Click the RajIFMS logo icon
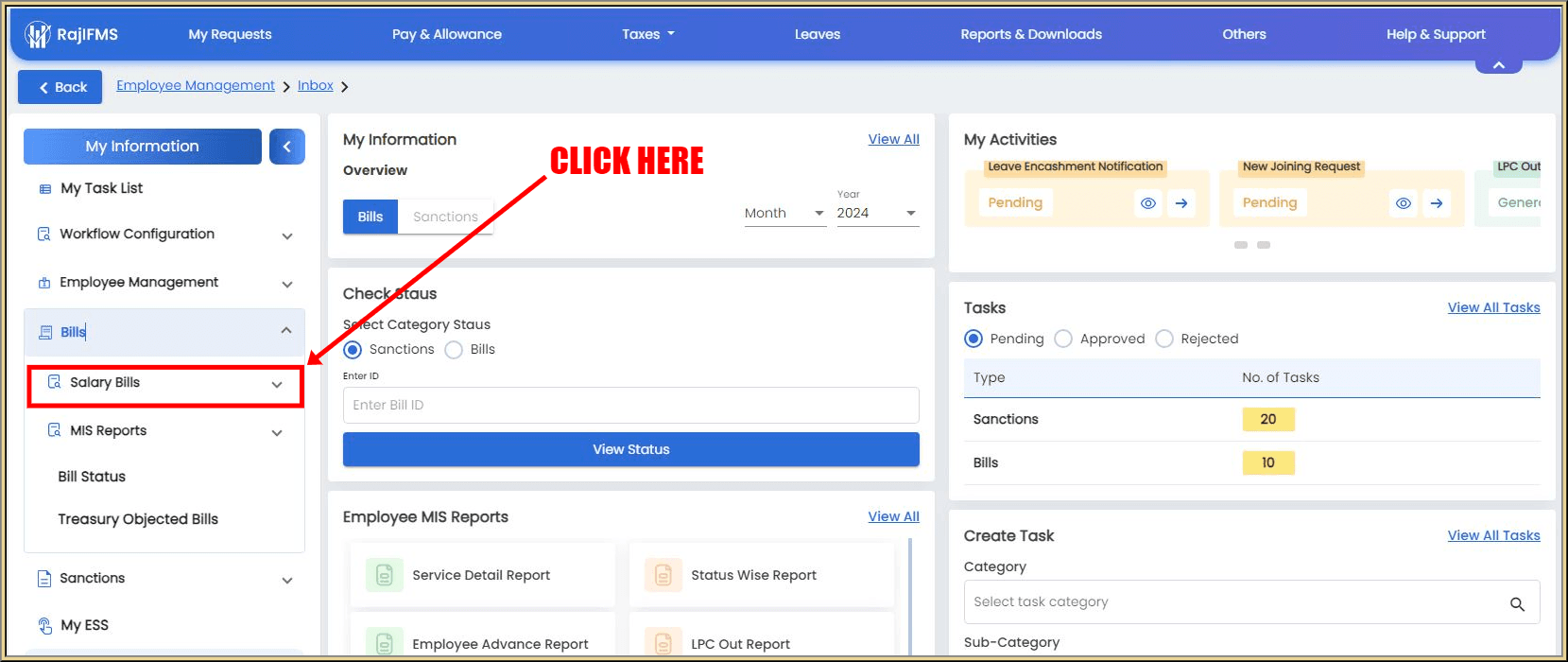This screenshot has width=1568, height=662. (37, 35)
